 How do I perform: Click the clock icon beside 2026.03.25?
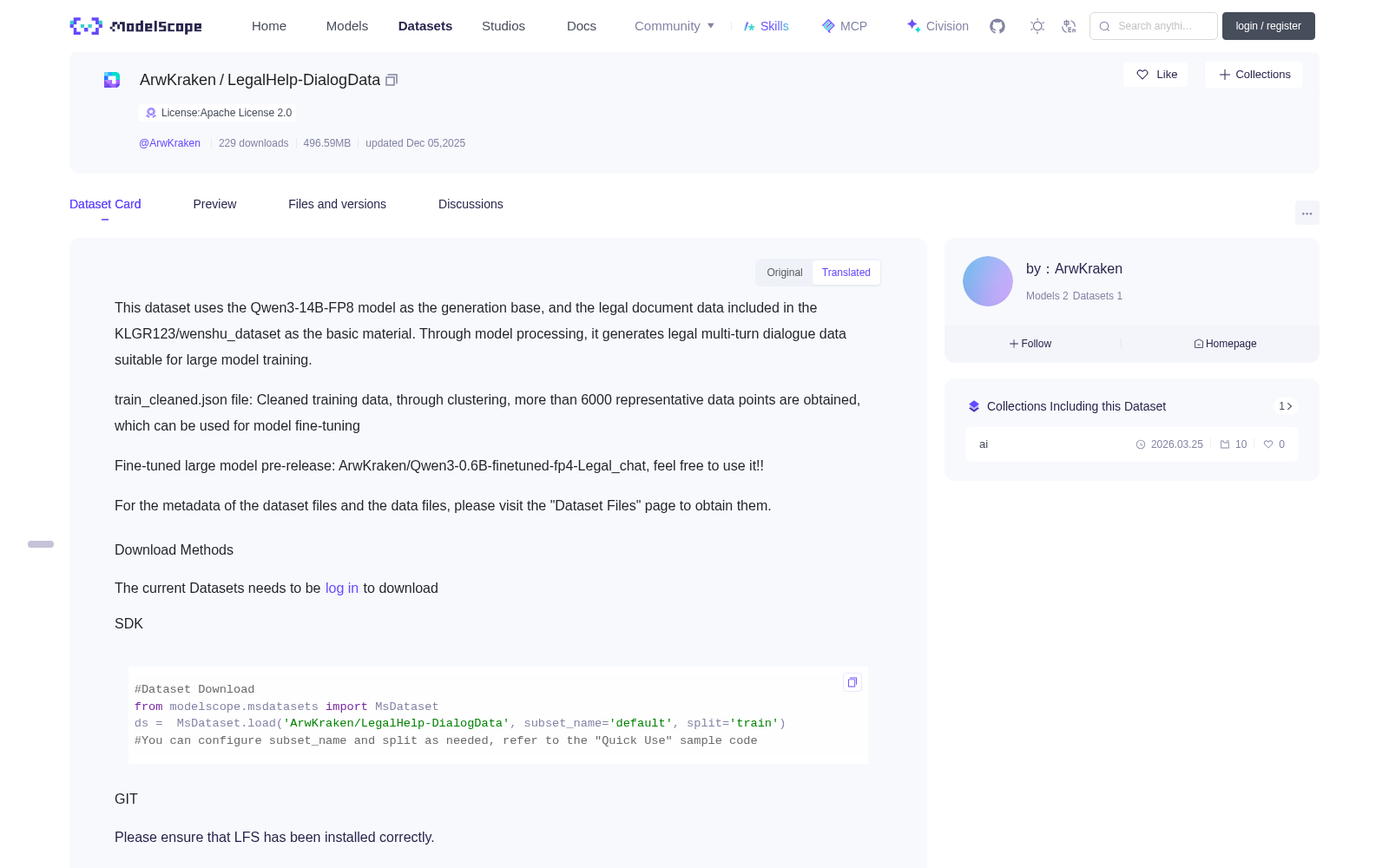(x=1141, y=444)
